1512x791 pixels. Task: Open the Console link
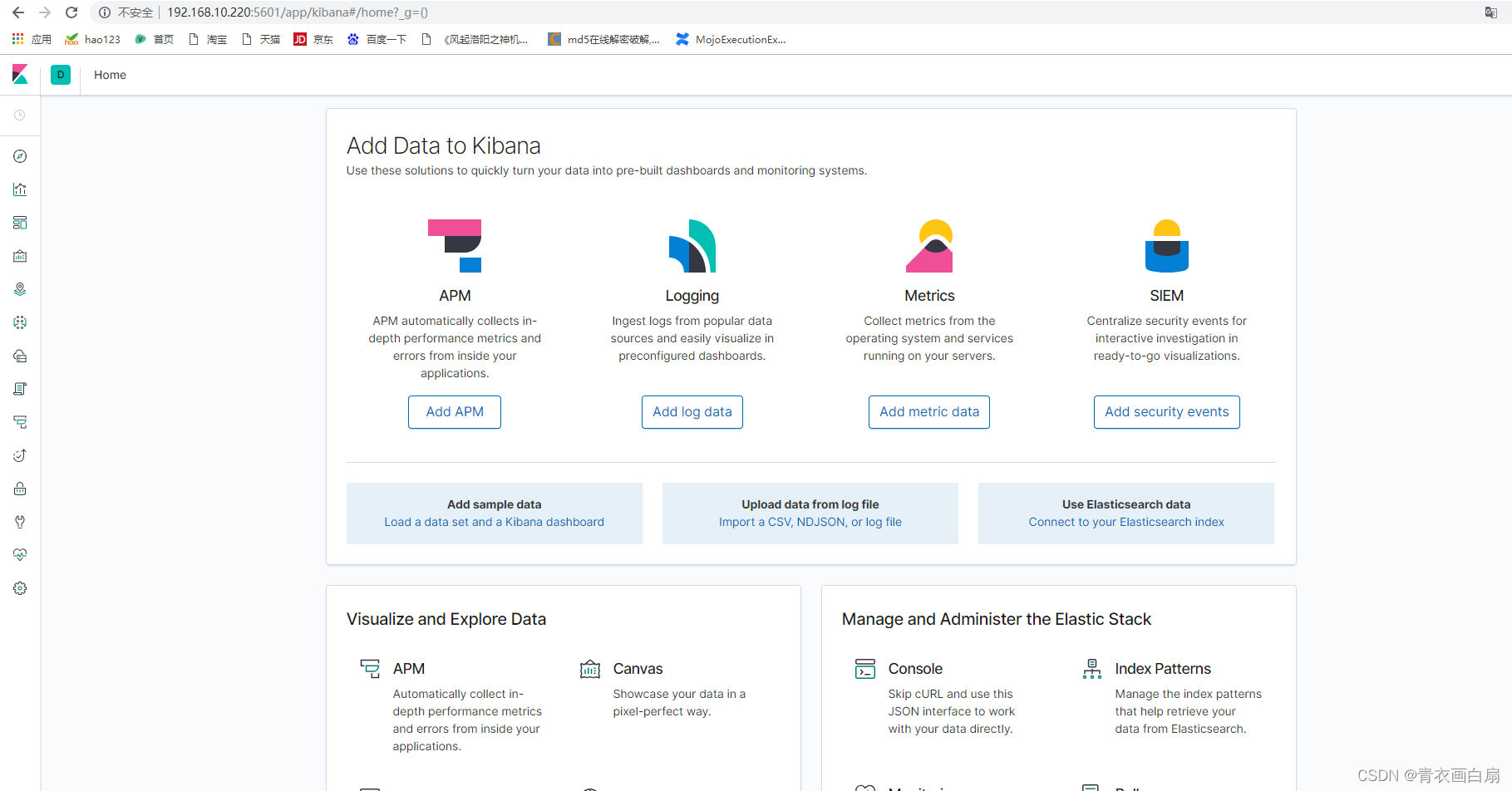click(x=915, y=669)
